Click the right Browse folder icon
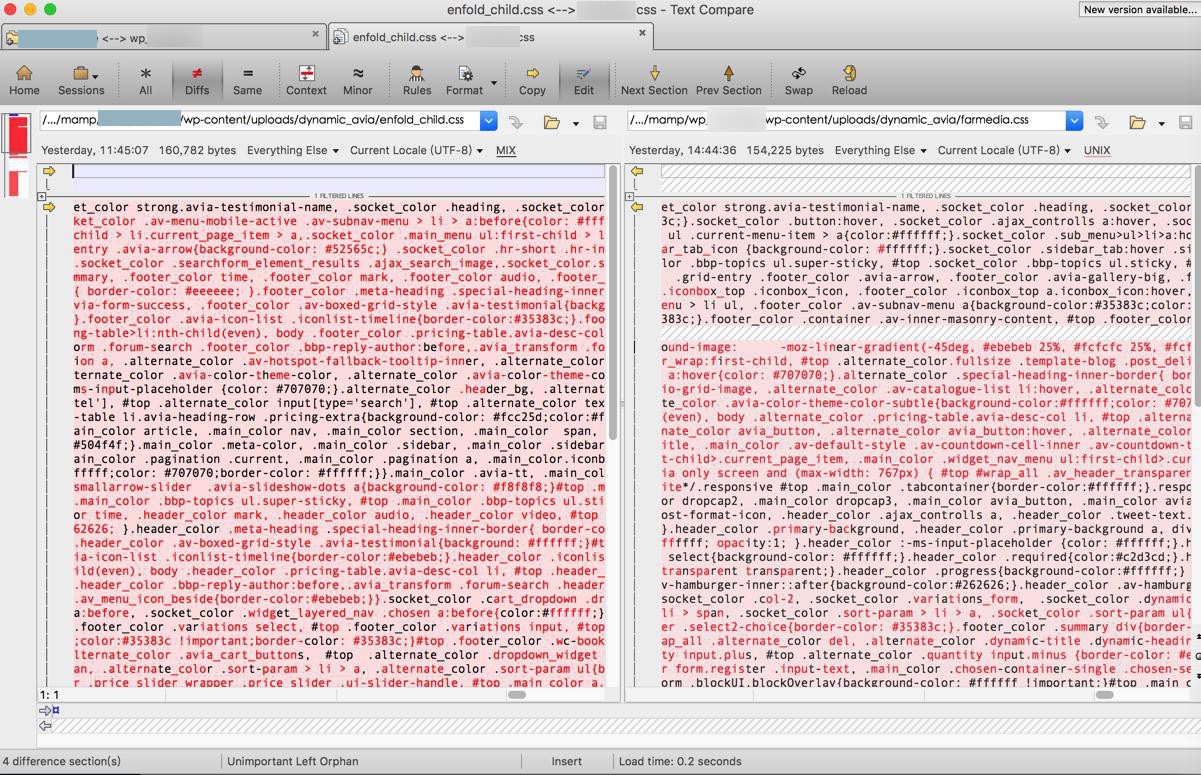 click(x=1137, y=122)
